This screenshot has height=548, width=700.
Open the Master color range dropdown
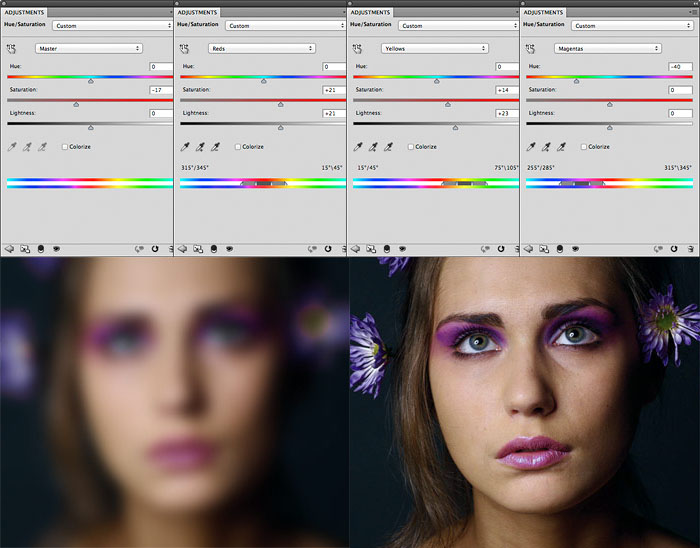(89, 48)
